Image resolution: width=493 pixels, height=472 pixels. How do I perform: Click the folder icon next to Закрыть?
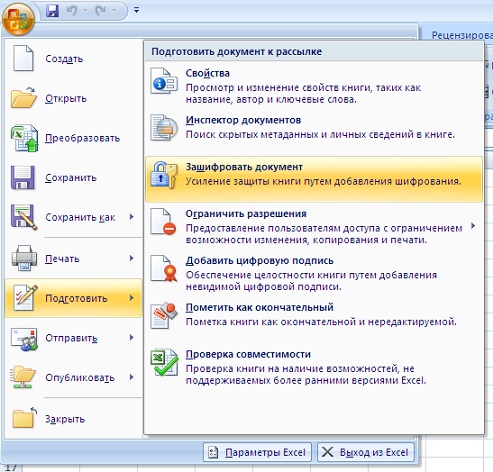(x=24, y=418)
